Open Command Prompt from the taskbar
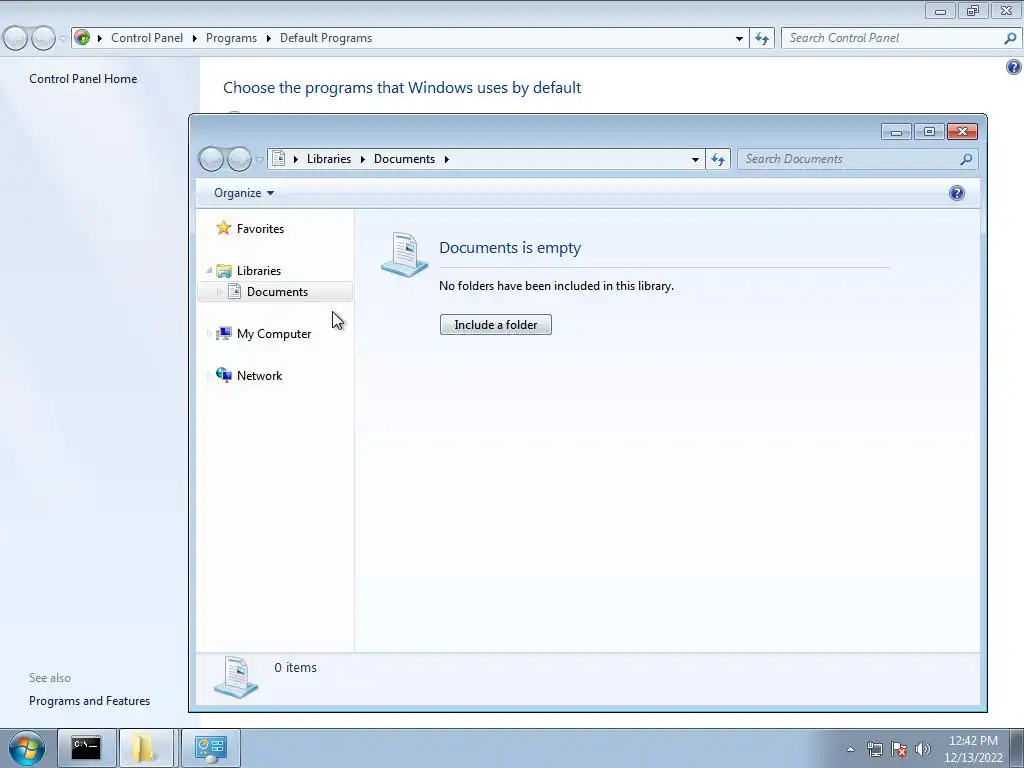Screen dimensions: 1024x768 tap(86, 748)
